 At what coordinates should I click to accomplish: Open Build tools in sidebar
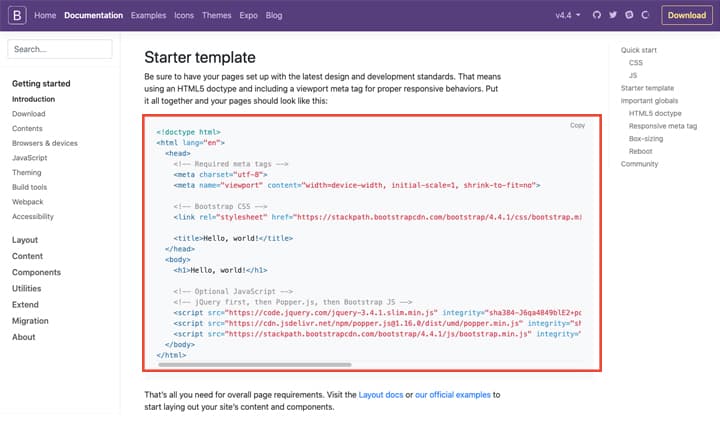point(29,187)
